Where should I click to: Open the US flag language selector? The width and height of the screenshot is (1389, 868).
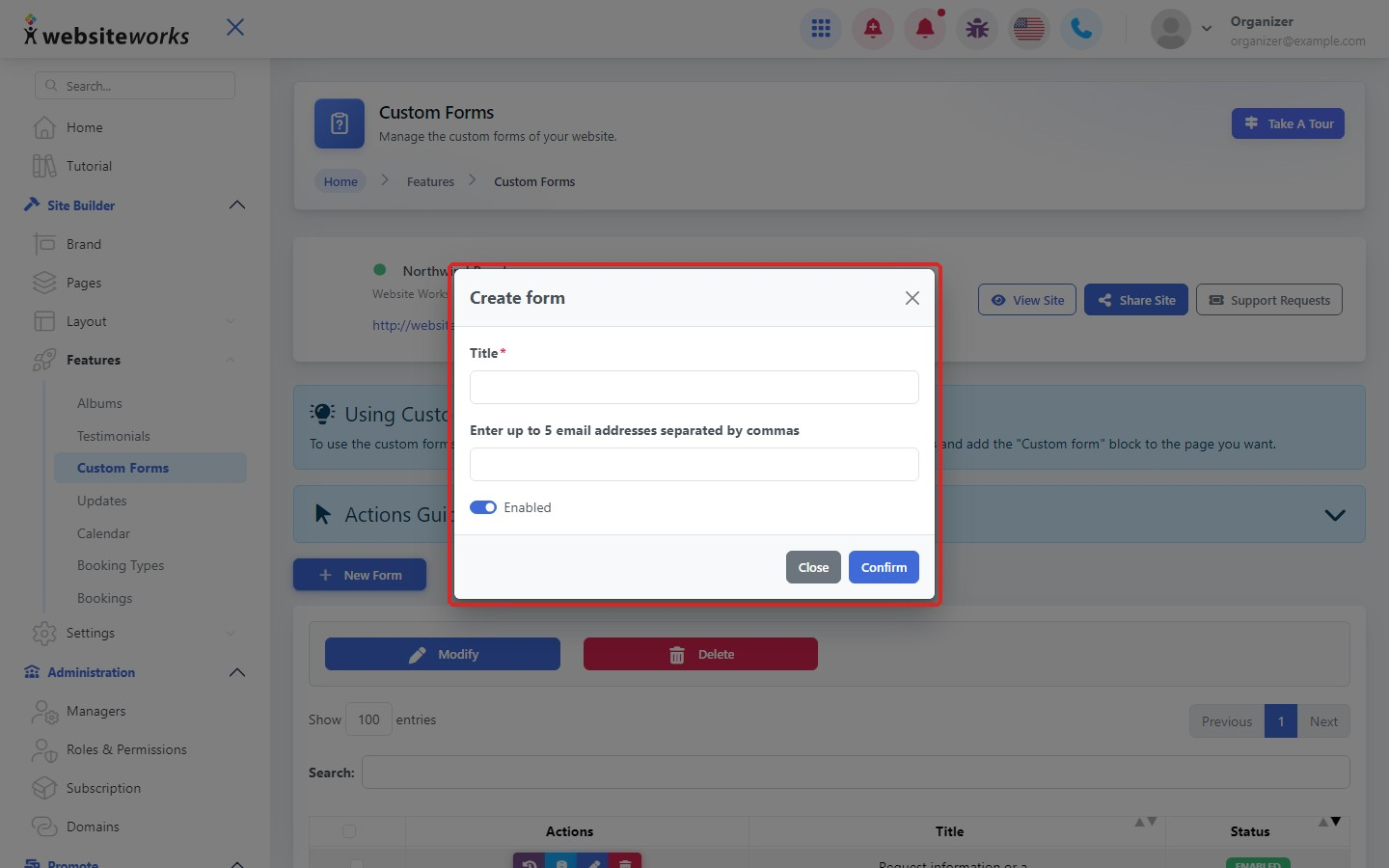point(1029,29)
